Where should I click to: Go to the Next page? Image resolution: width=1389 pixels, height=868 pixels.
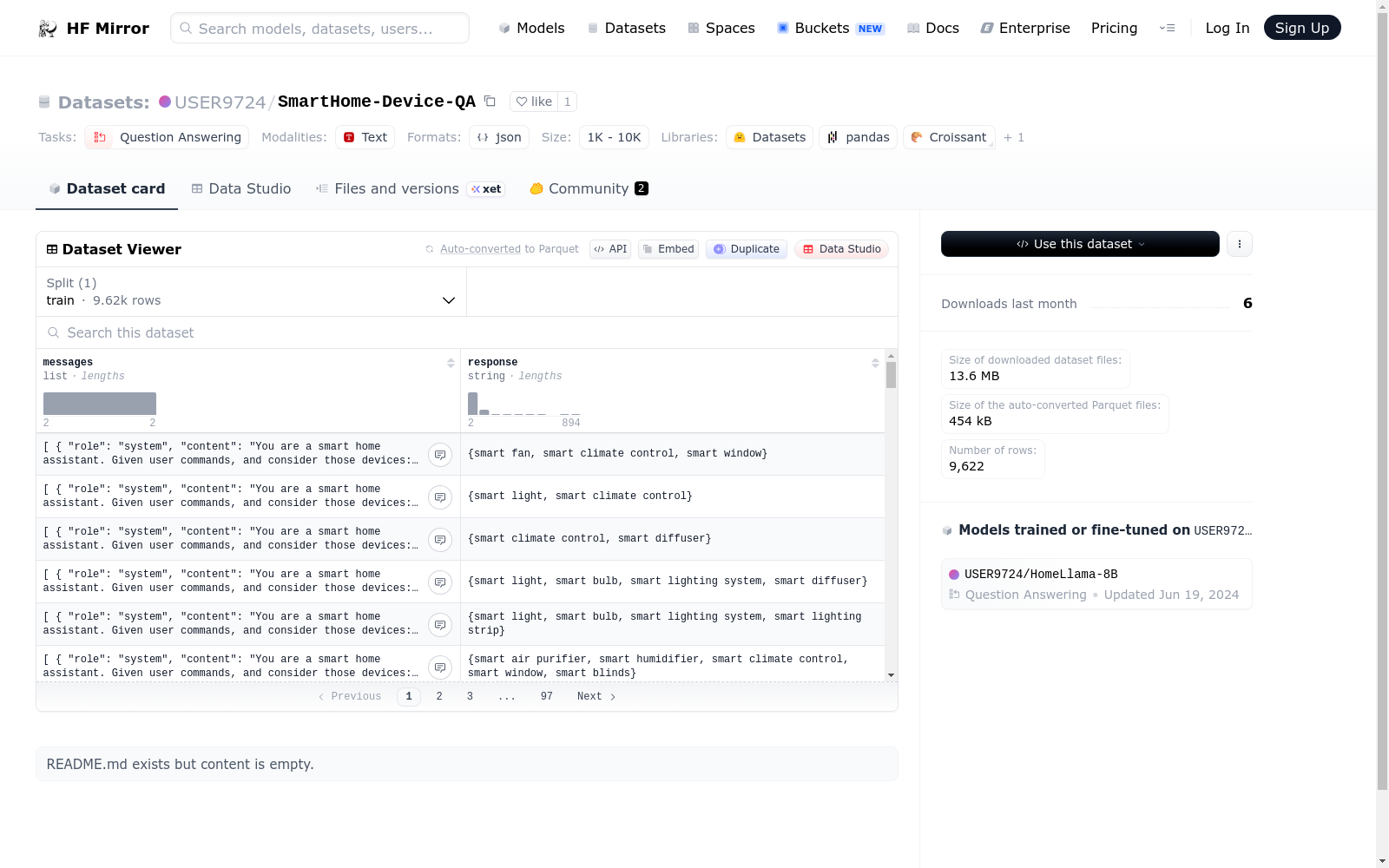tap(596, 696)
